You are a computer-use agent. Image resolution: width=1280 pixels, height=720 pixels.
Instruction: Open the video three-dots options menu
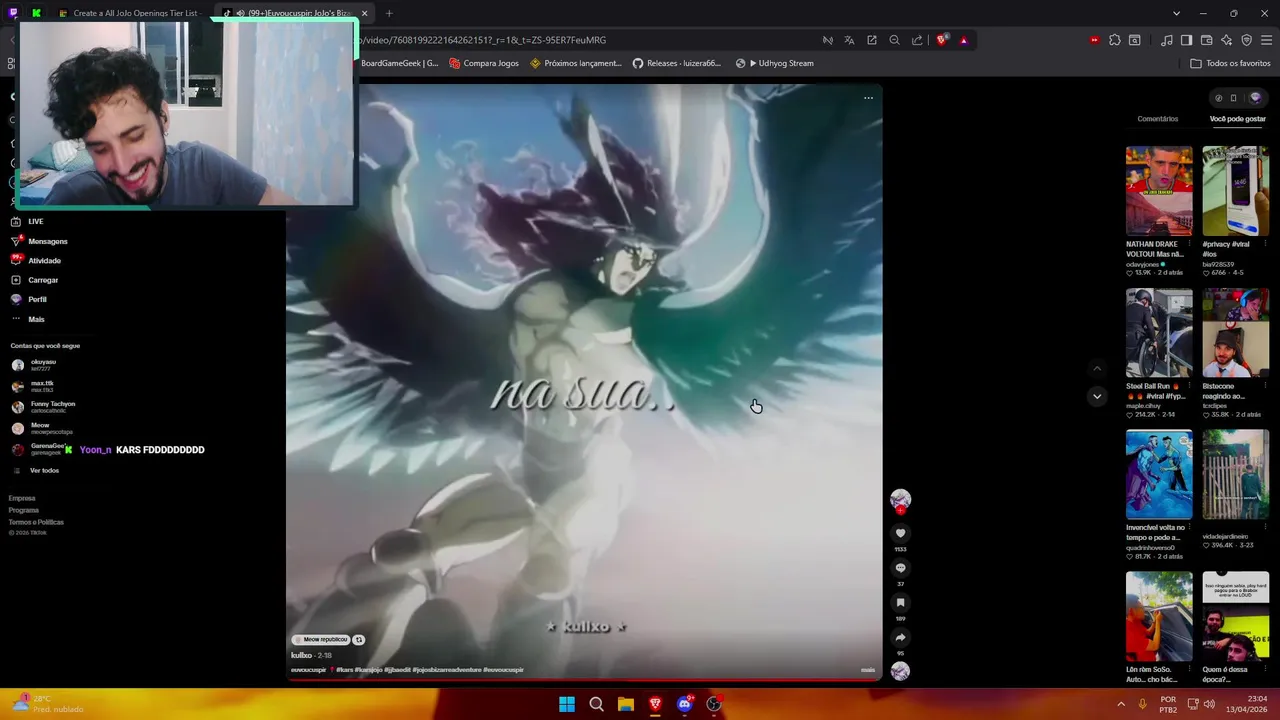click(868, 98)
